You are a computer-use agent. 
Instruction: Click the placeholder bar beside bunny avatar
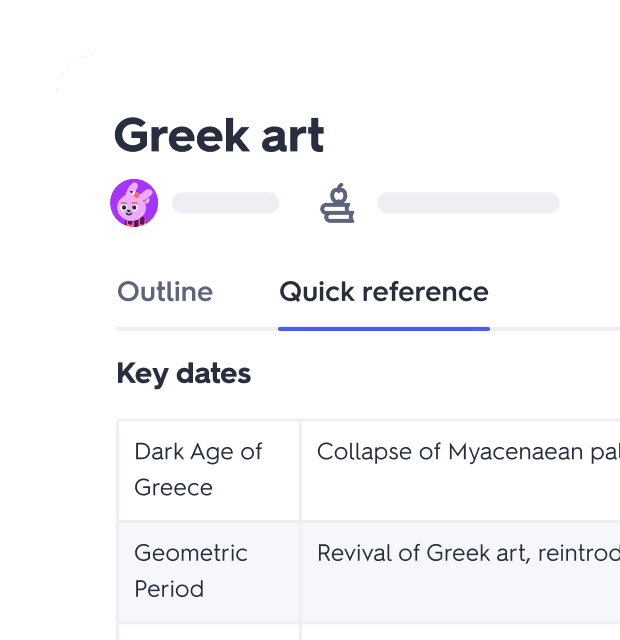225,203
